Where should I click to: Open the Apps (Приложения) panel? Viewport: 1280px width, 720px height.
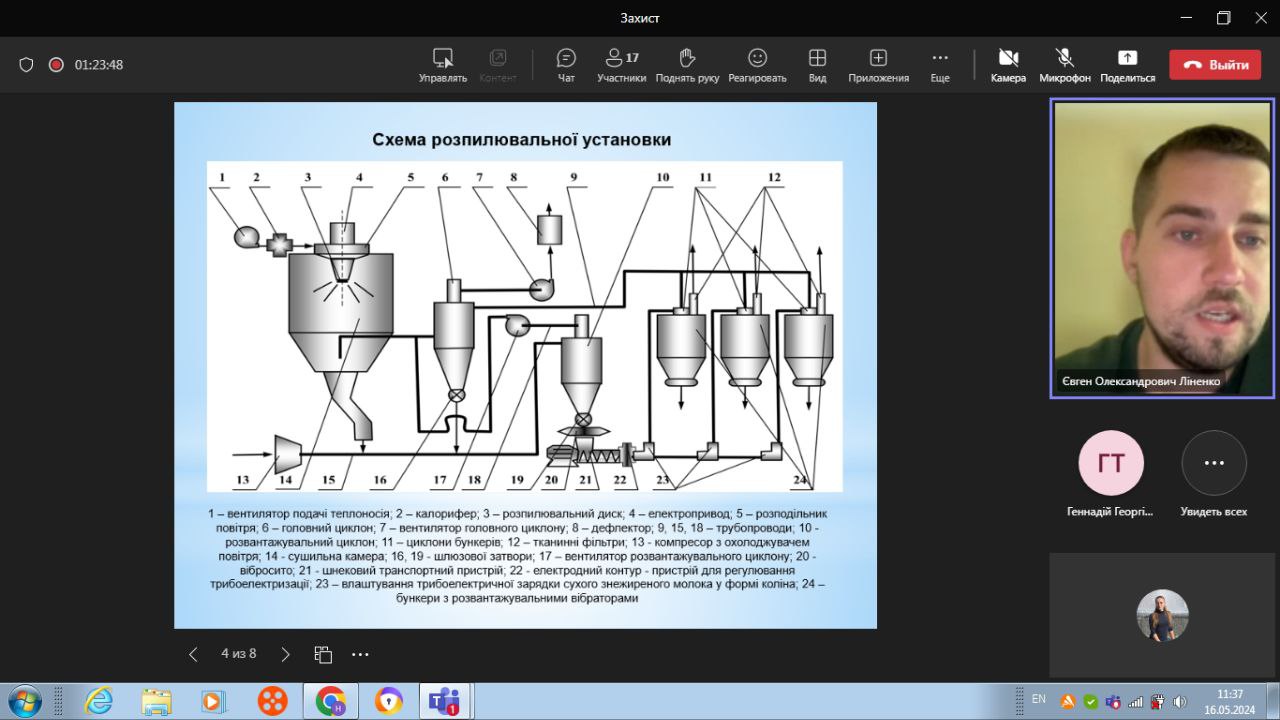point(878,64)
